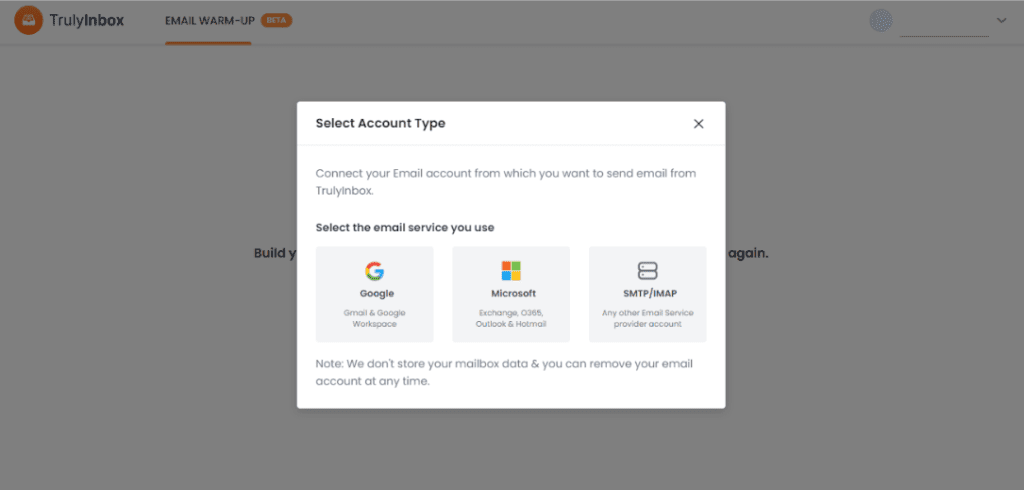Open the EMAIL WARM-UP tab
The image size is (1024, 490).
coord(210,20)
